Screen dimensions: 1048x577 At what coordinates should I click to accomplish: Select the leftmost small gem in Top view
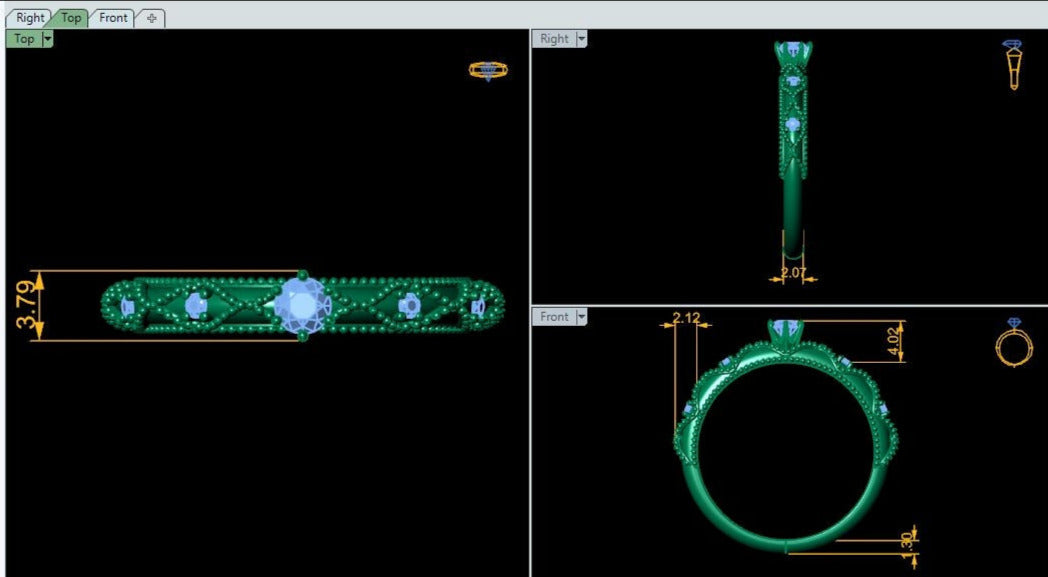tap(127, 307)
